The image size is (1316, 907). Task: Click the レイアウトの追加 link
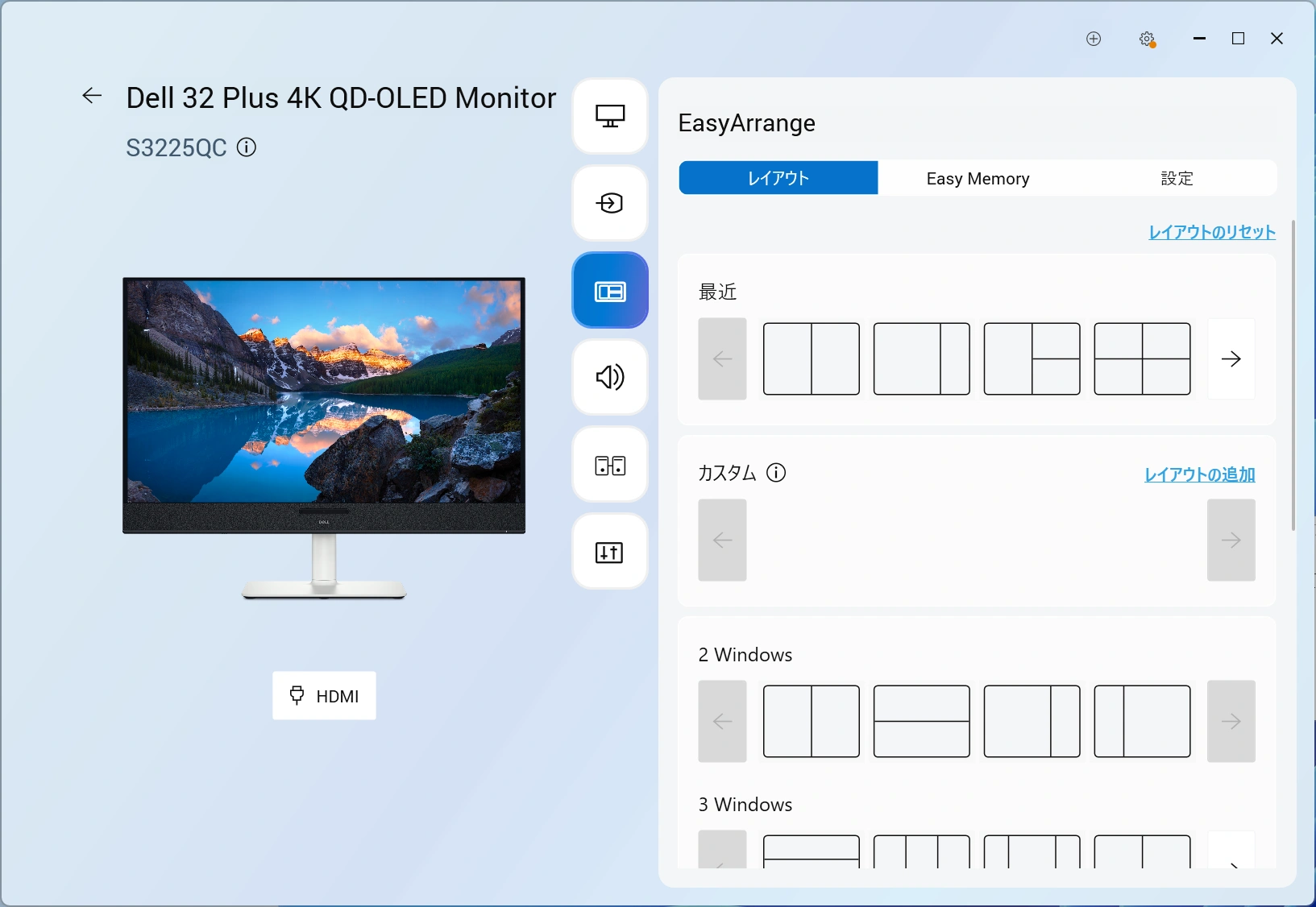click(1199, 475)
